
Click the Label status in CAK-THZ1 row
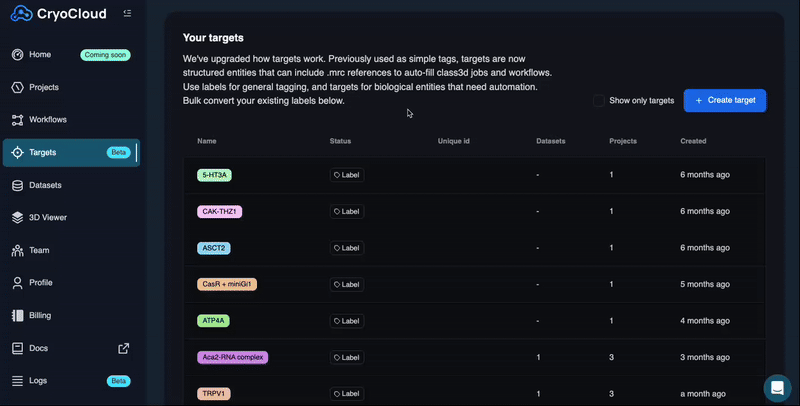[347, 211]
